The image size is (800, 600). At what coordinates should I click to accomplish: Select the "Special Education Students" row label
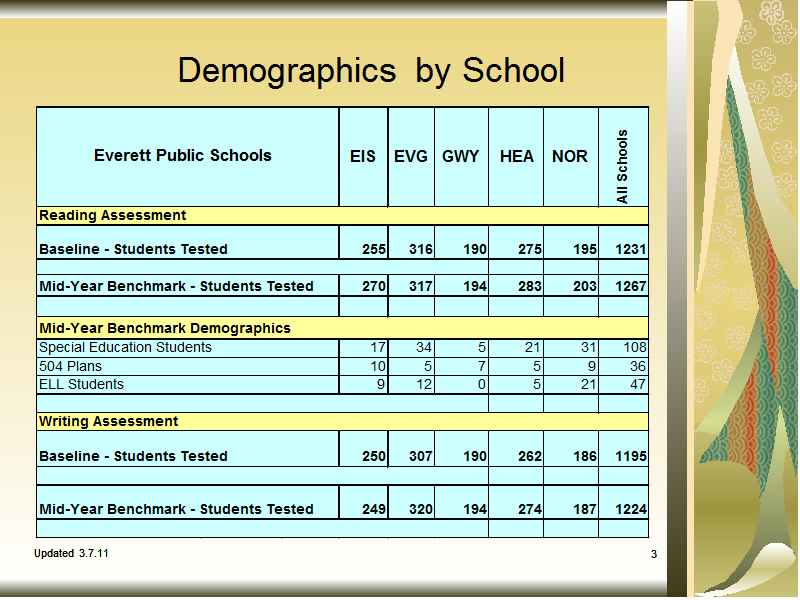126,347
